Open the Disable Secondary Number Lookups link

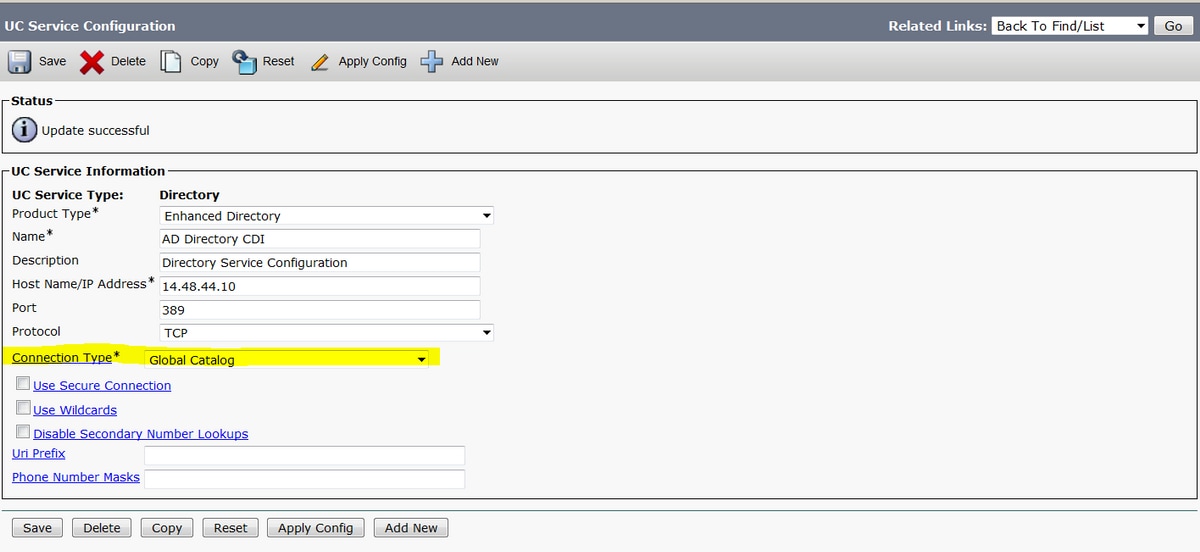coord(141,434)
